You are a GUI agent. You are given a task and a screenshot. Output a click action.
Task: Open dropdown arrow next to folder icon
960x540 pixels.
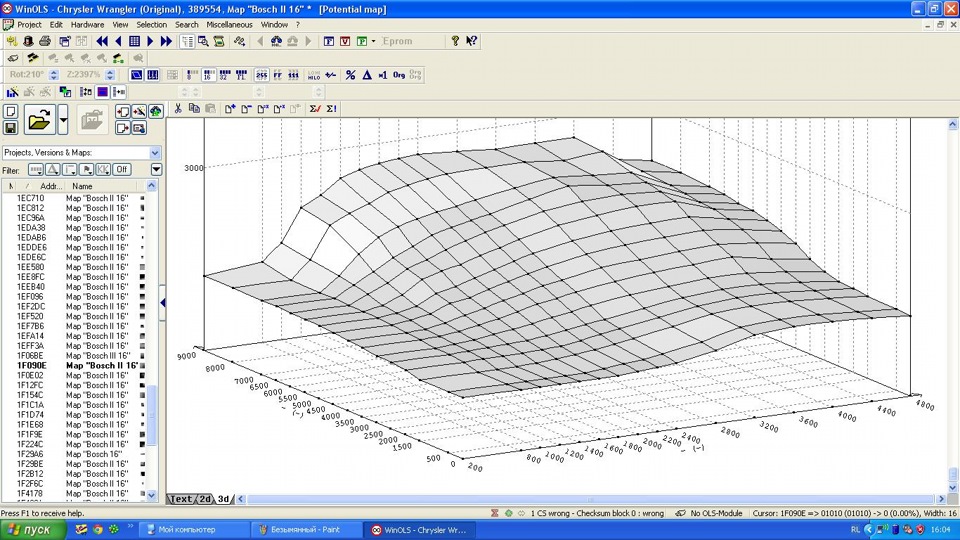point(63,121)
